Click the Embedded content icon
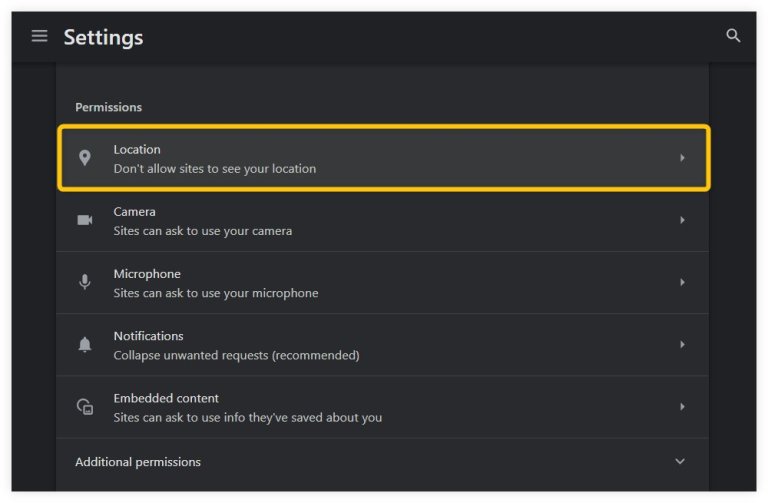The height and width of the screenshot is (503, 768). tap(85, 407)
